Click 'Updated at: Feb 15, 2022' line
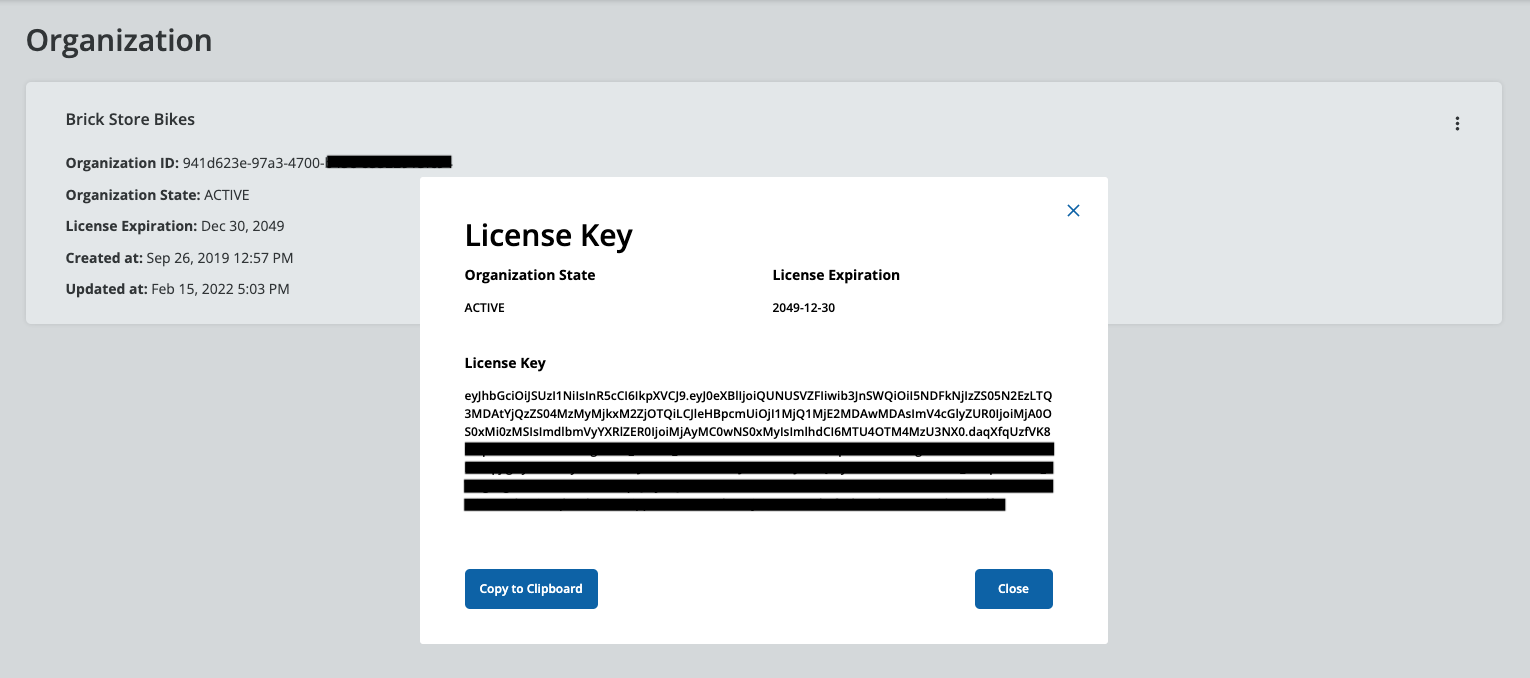 click(177, 289)
